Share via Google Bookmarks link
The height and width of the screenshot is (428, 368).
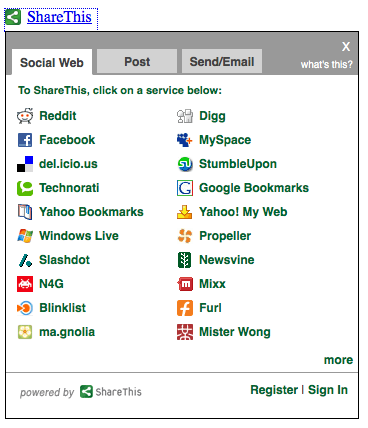(254, 188)
